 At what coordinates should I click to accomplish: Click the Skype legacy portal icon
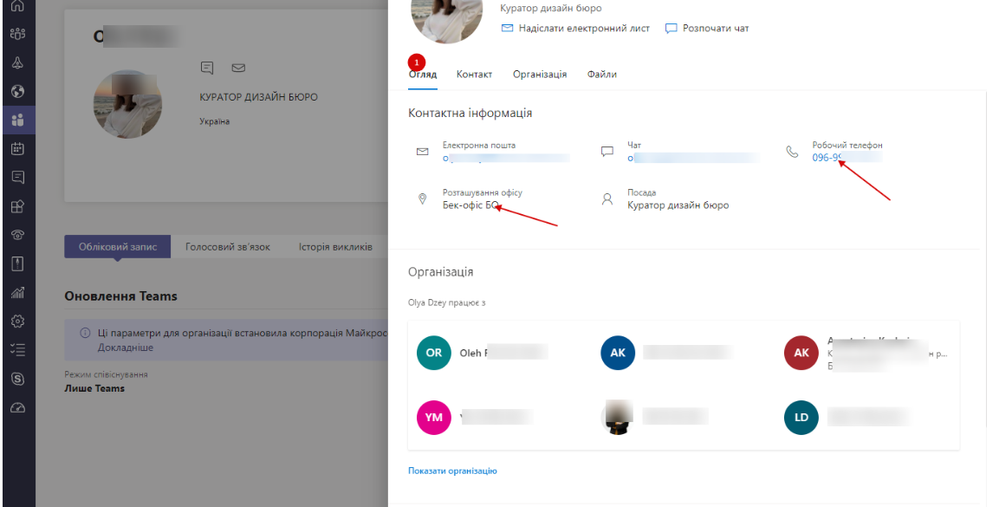pos(18,379)
